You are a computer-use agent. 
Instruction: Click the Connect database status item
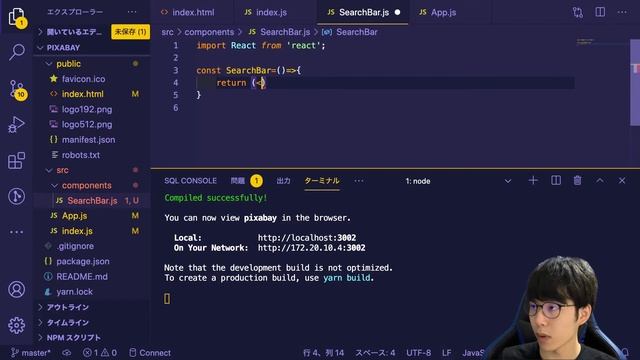point(150,353)
